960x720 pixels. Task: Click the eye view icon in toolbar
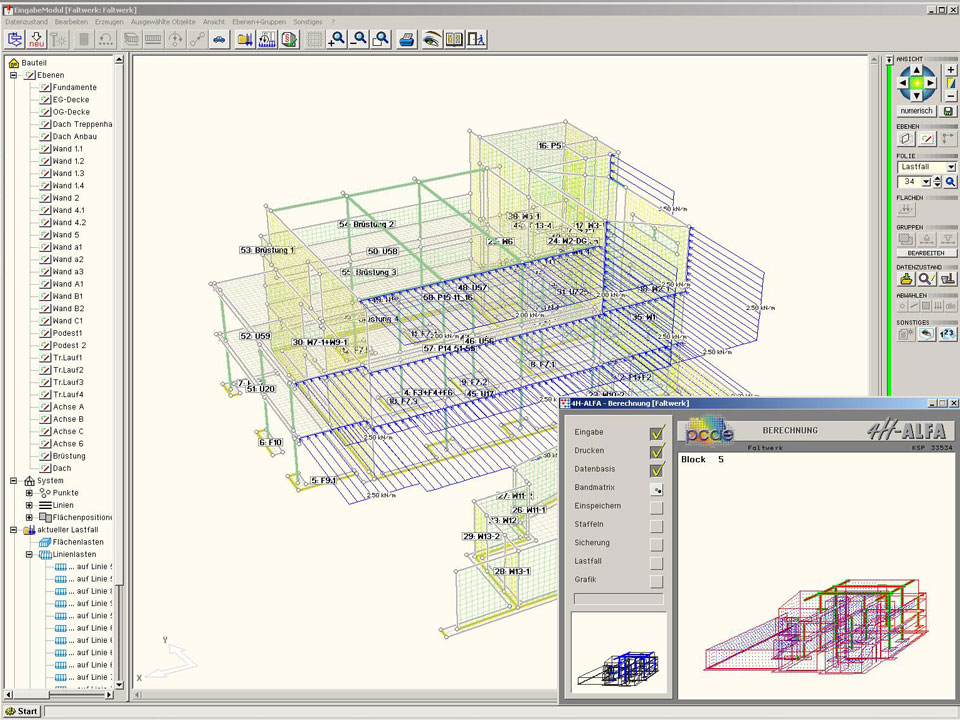click(x=432, y=40)
